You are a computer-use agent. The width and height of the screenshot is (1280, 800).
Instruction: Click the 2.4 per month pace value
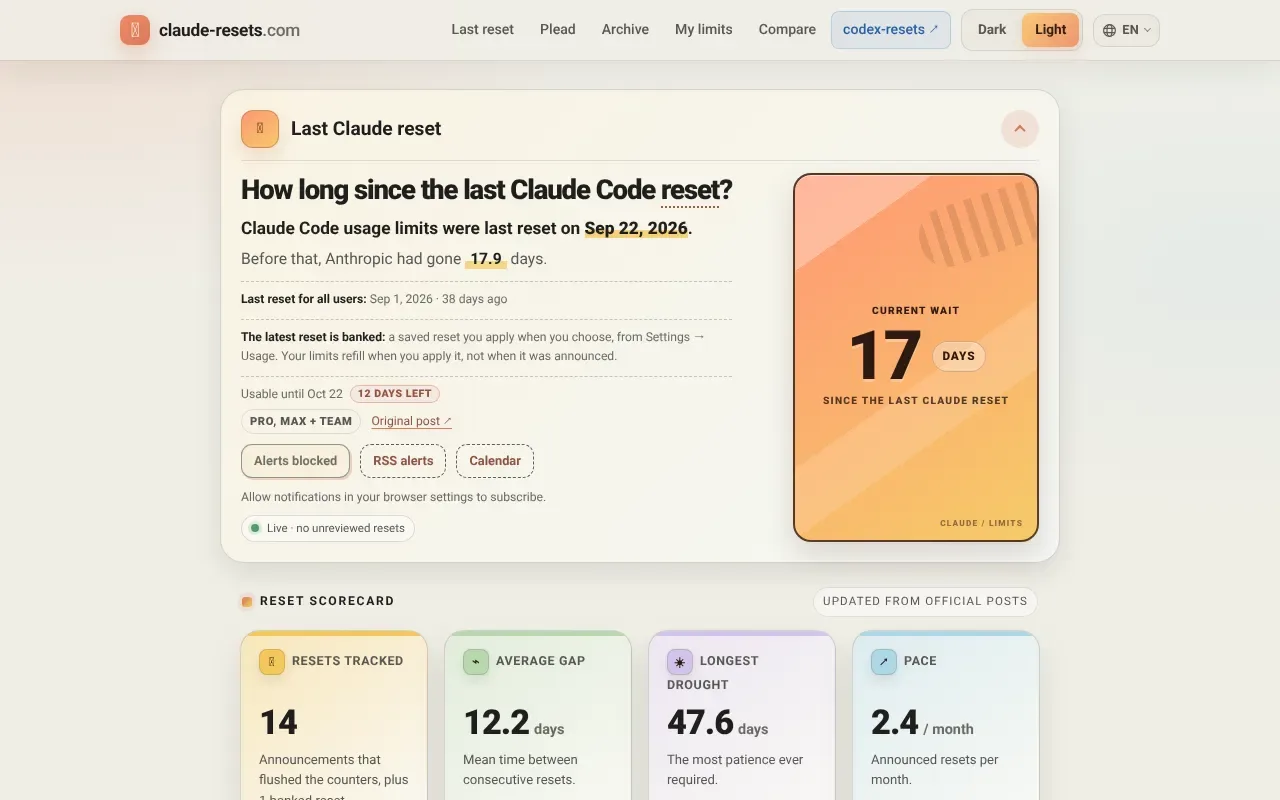pos(922,722)
